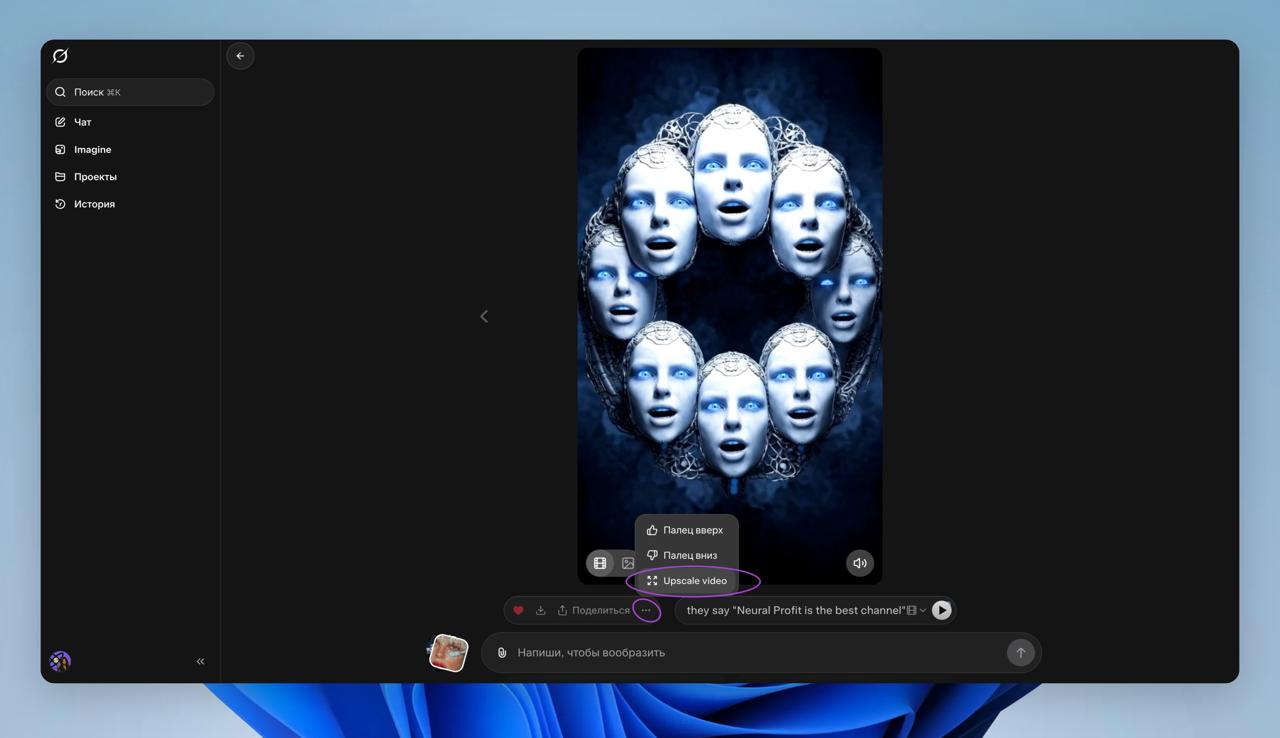
Task: Click the paperclip attachment icon
Action: (x=502, y=653)
